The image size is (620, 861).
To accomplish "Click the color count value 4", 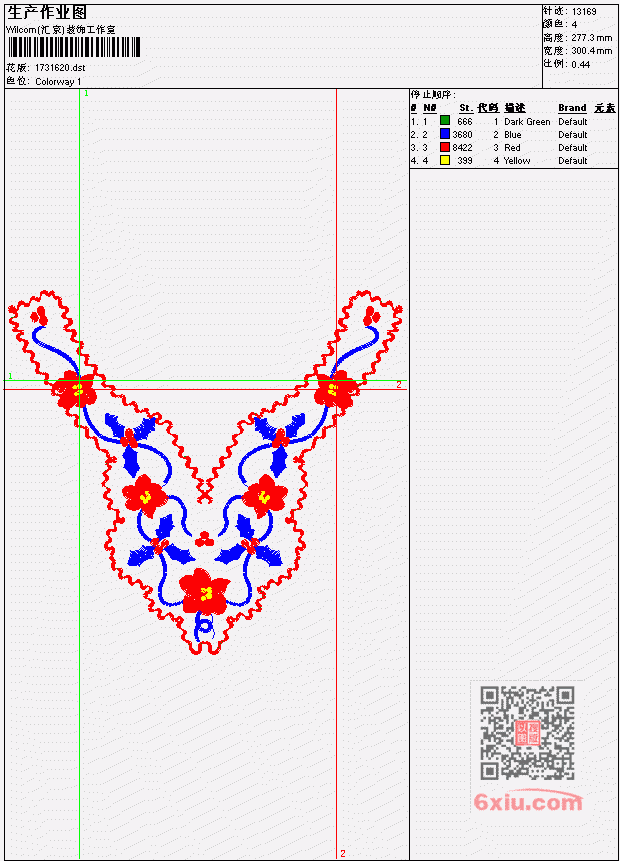I will tap(574, 25).
